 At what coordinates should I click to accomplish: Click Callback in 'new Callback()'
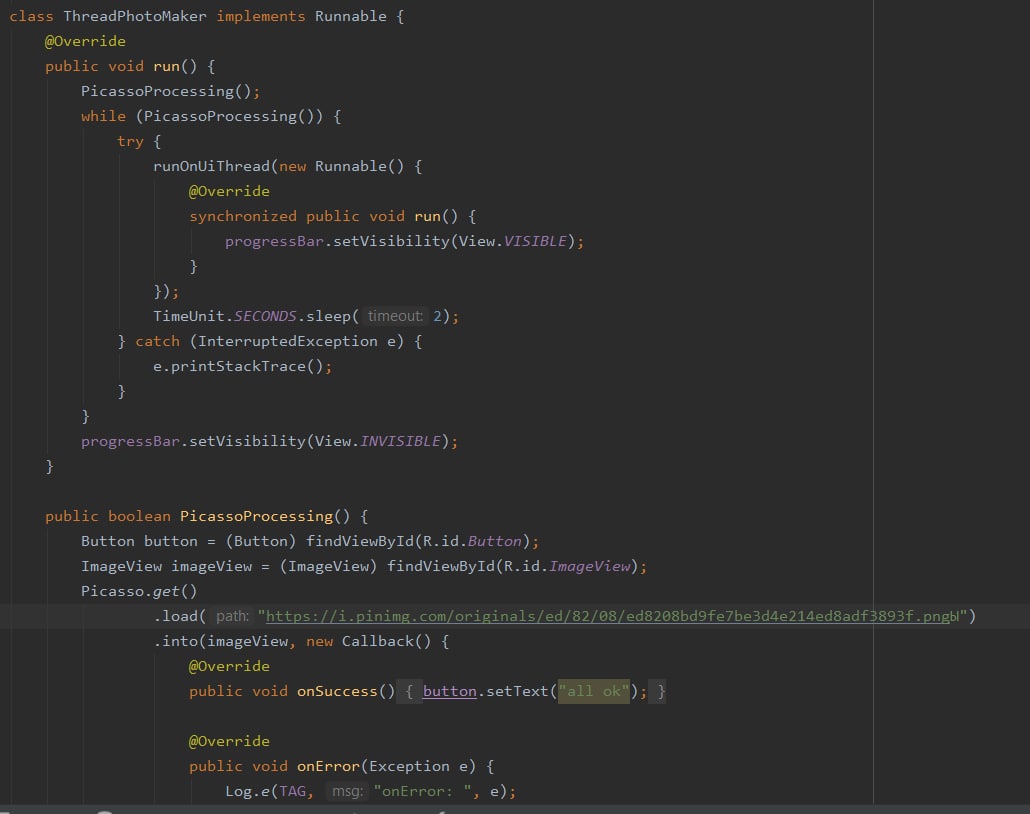pyautogui.click(x=378, y=641)
